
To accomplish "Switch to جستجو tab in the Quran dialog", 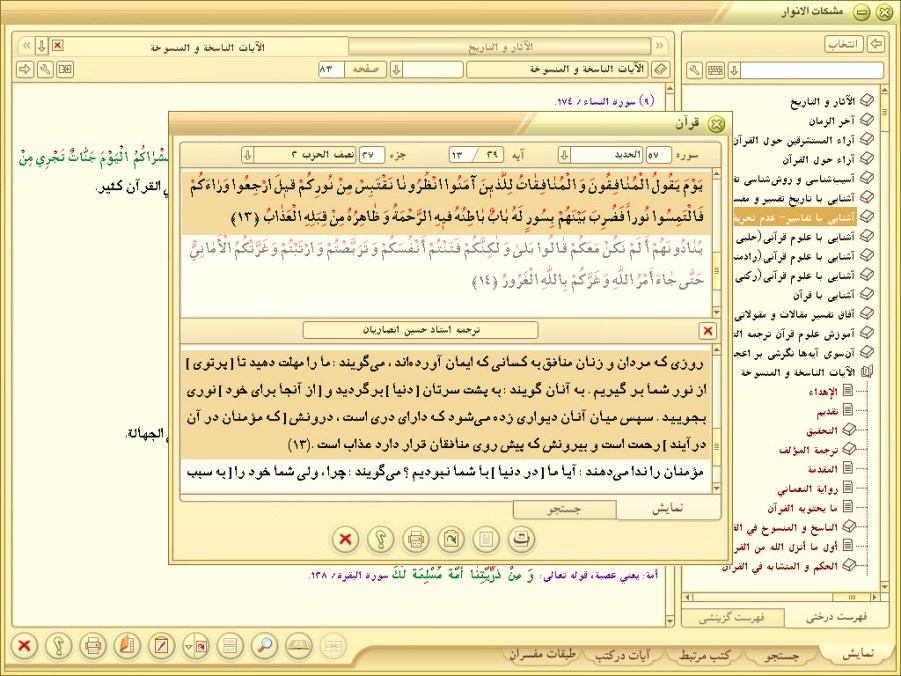I will pyautogui.click(x=564, y=509).
